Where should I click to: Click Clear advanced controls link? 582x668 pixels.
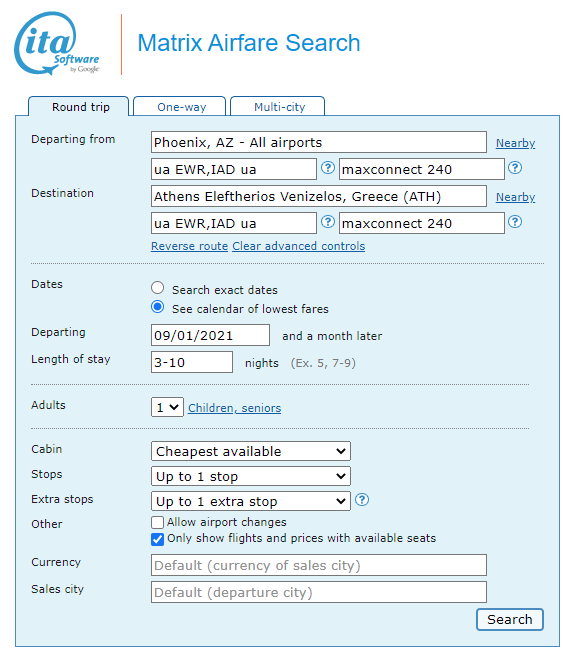(299, 246)
